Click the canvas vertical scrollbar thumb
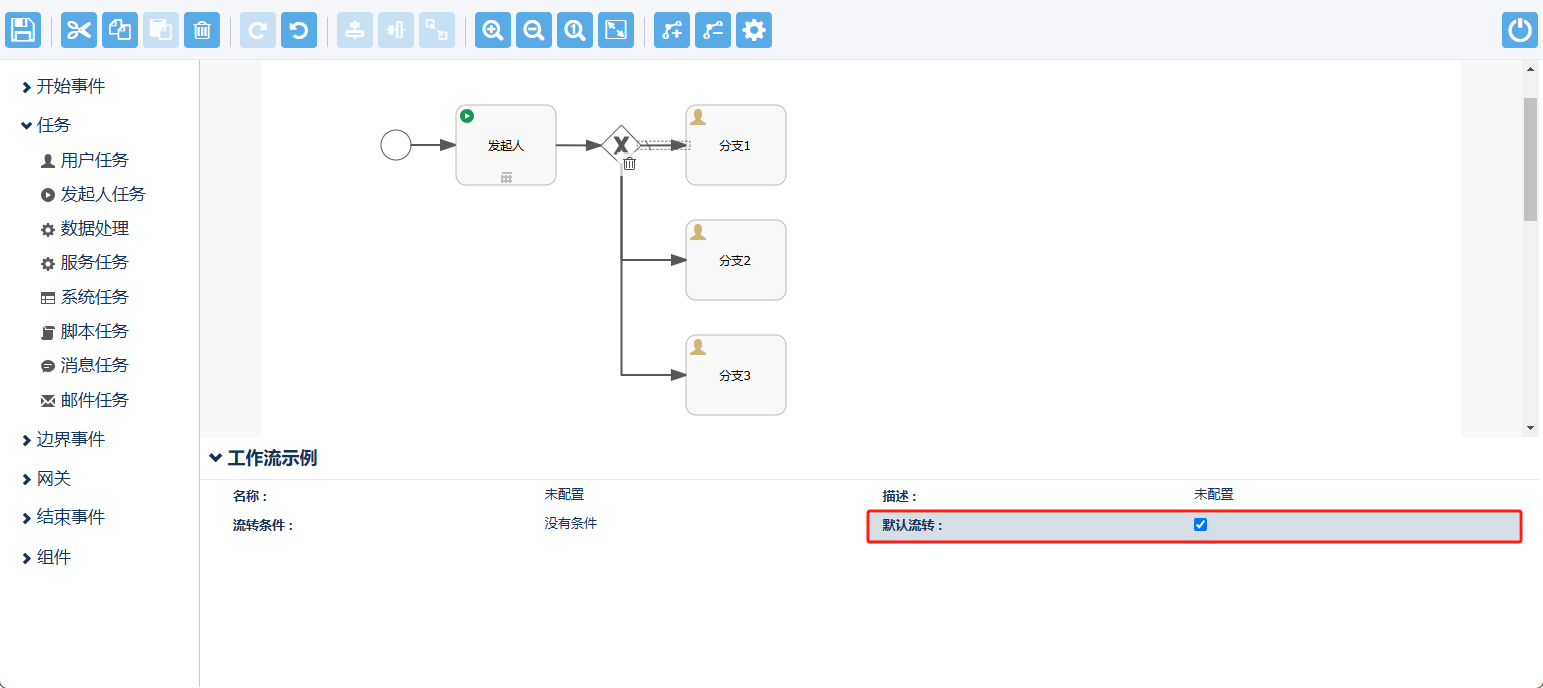Viewport: 1543px width, 688px height. [x=1530, y=158]
